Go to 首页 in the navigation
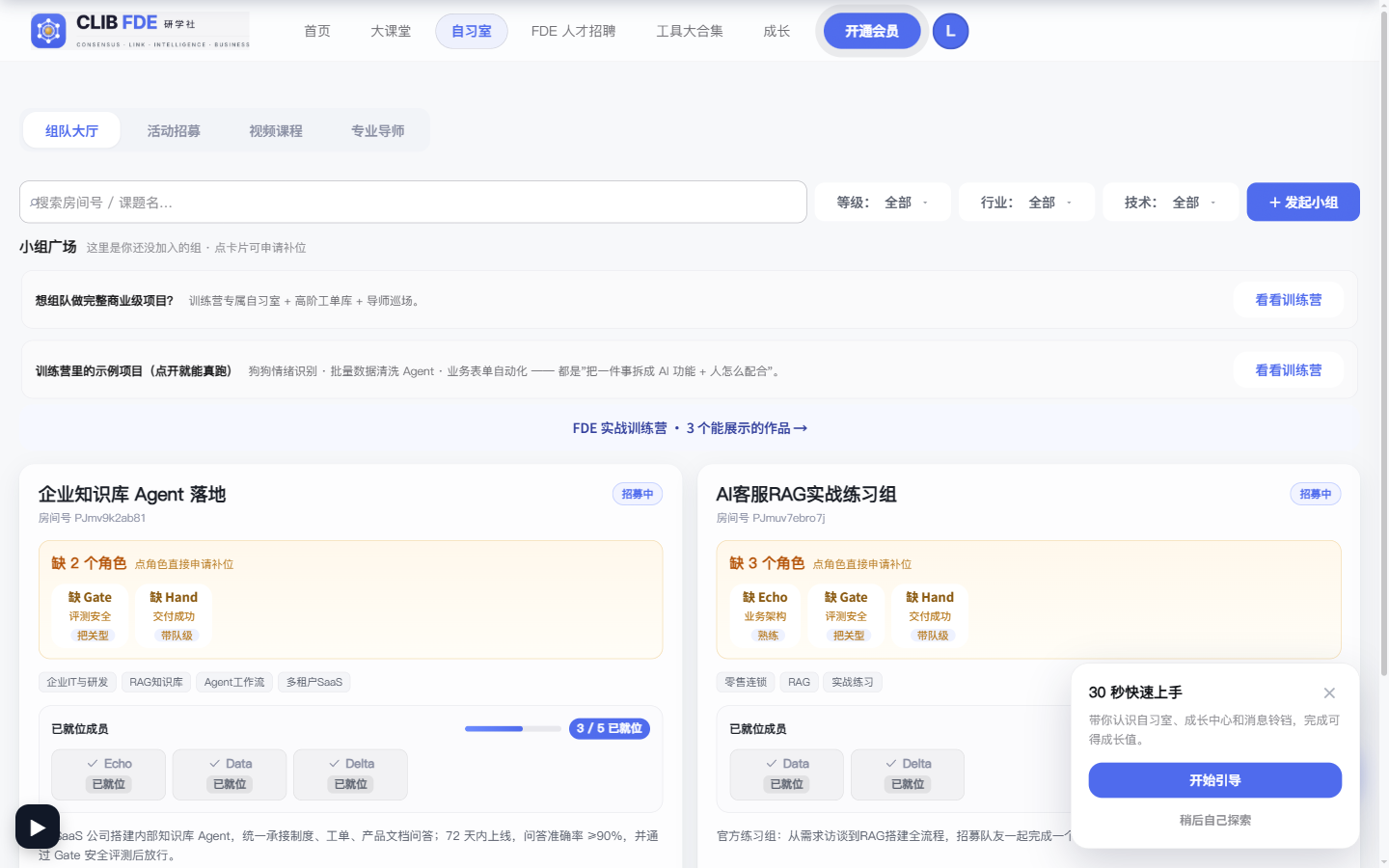The image size is (1389, 868). pyautogui.click(x=316, y=31)
